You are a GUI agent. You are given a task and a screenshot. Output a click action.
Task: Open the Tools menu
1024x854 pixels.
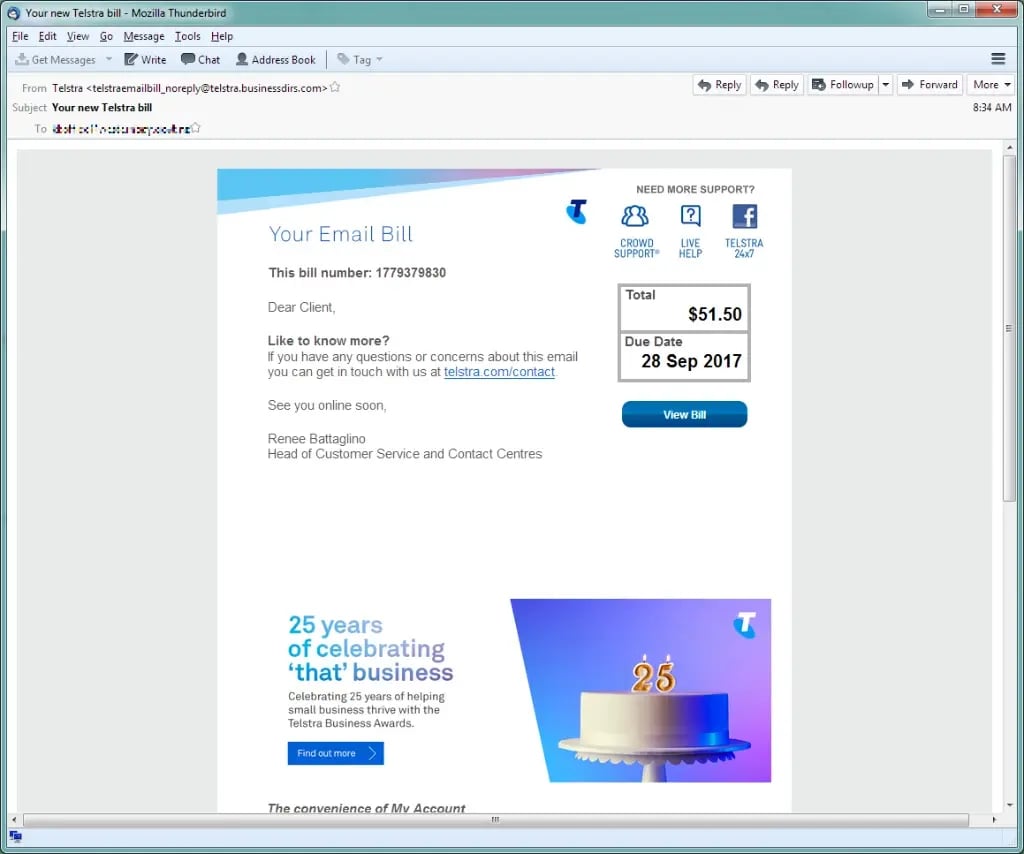187,36
